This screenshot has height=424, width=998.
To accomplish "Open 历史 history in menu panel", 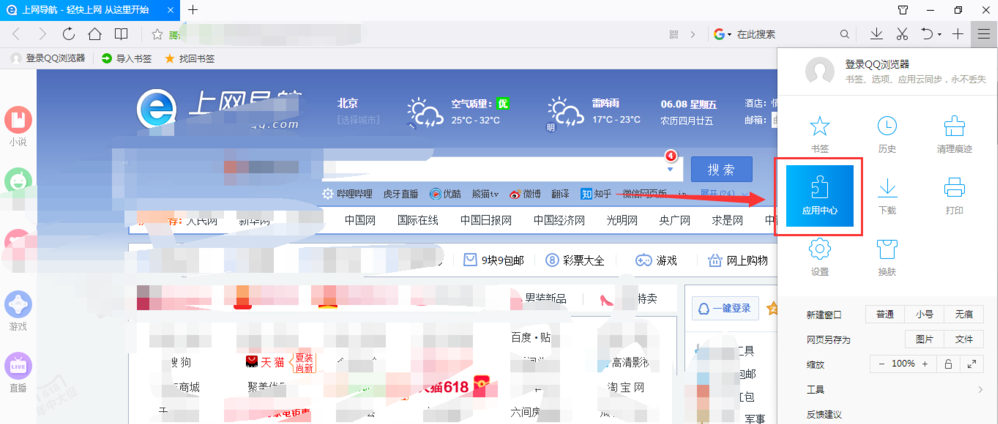I will (887, 134).
